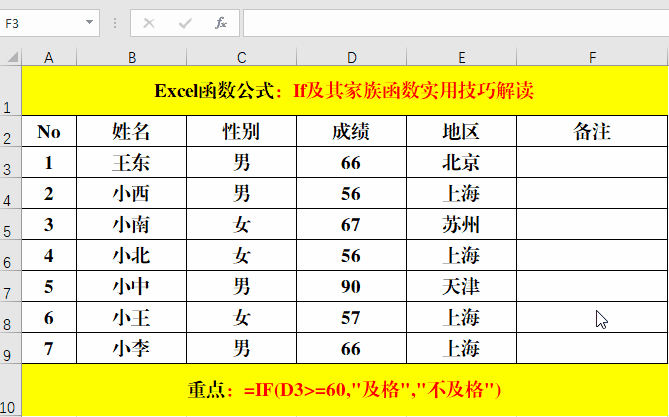Select the empty 备注 cell for 小李
Image resolution: width=669 pixels, height=417 pixels.
pos(592,348)
